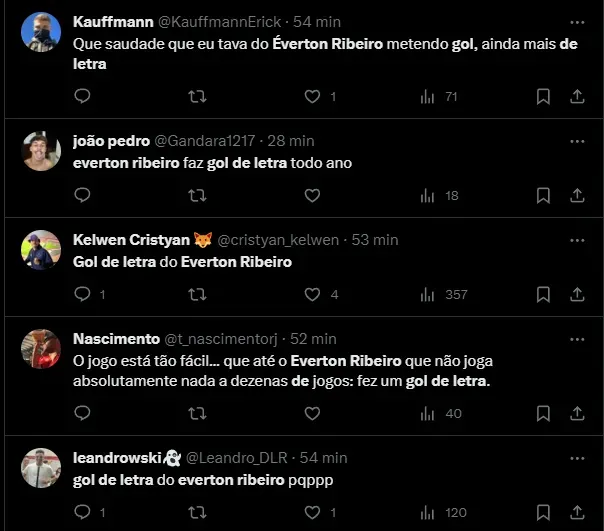
Task: Click leandrowski's profile avatar
Action: 41,468
